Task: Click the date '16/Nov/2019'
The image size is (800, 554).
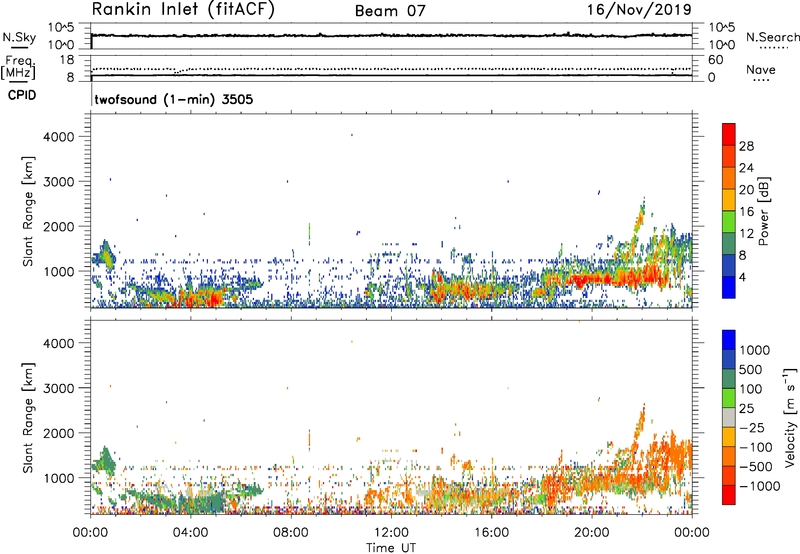Action: coord(639,9)
